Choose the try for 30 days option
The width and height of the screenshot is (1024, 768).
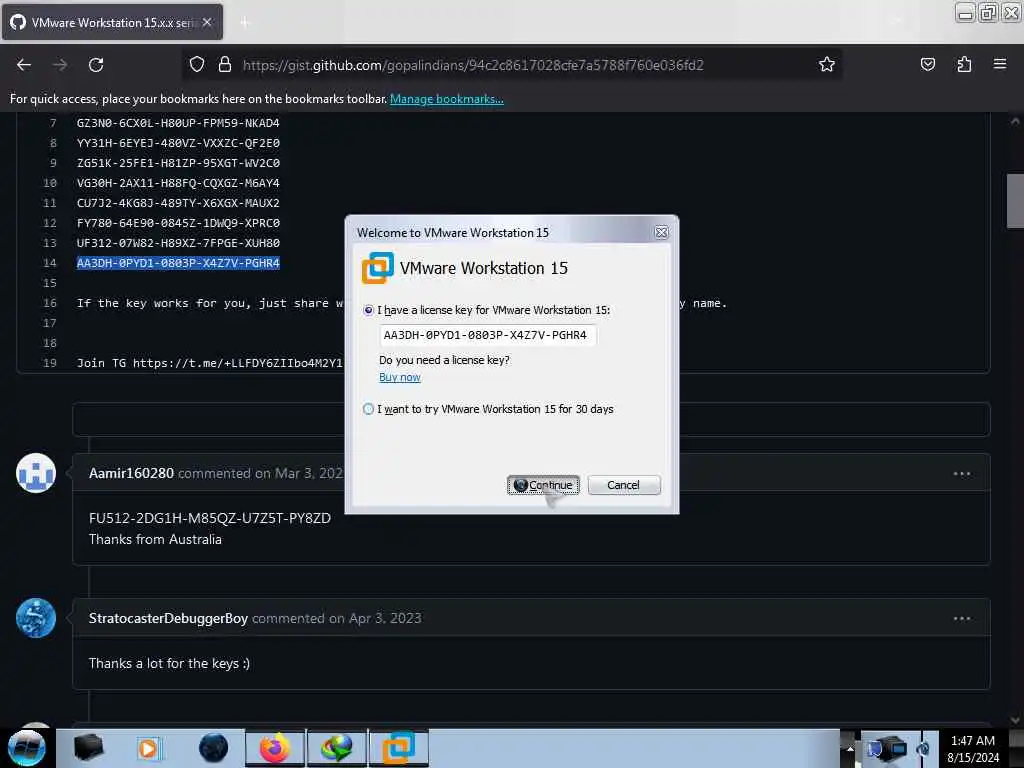point(368,409)
